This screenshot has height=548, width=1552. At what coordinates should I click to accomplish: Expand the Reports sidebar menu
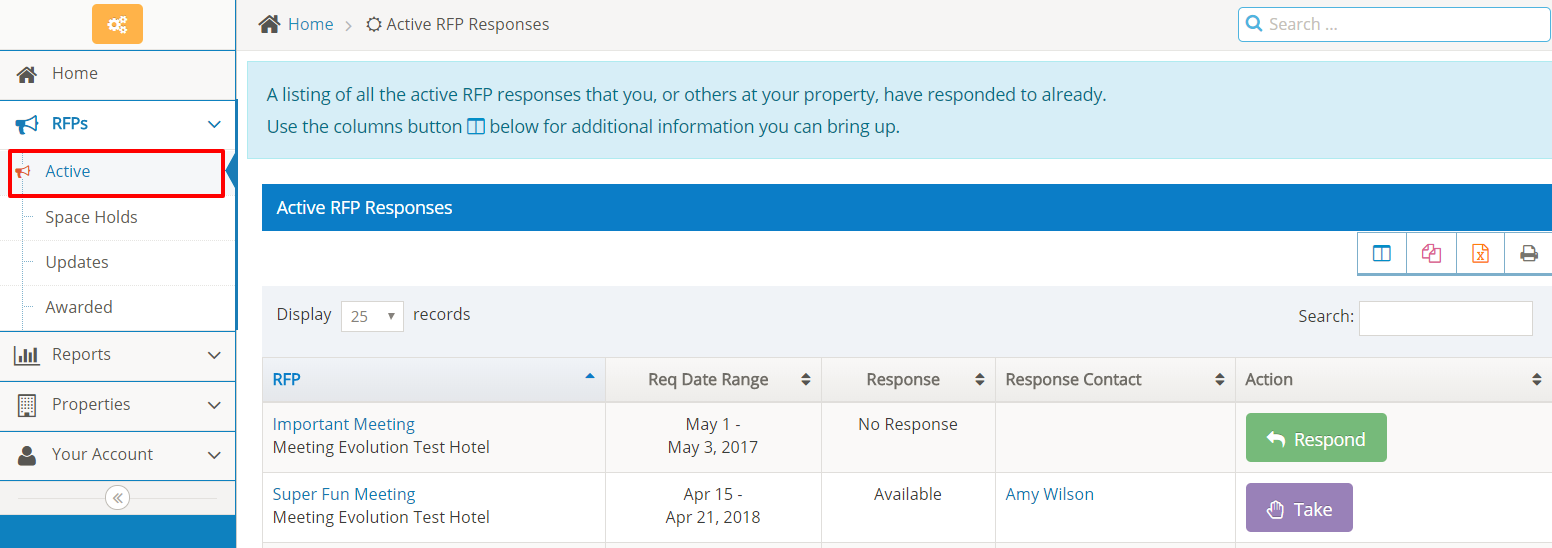point(117,355)
